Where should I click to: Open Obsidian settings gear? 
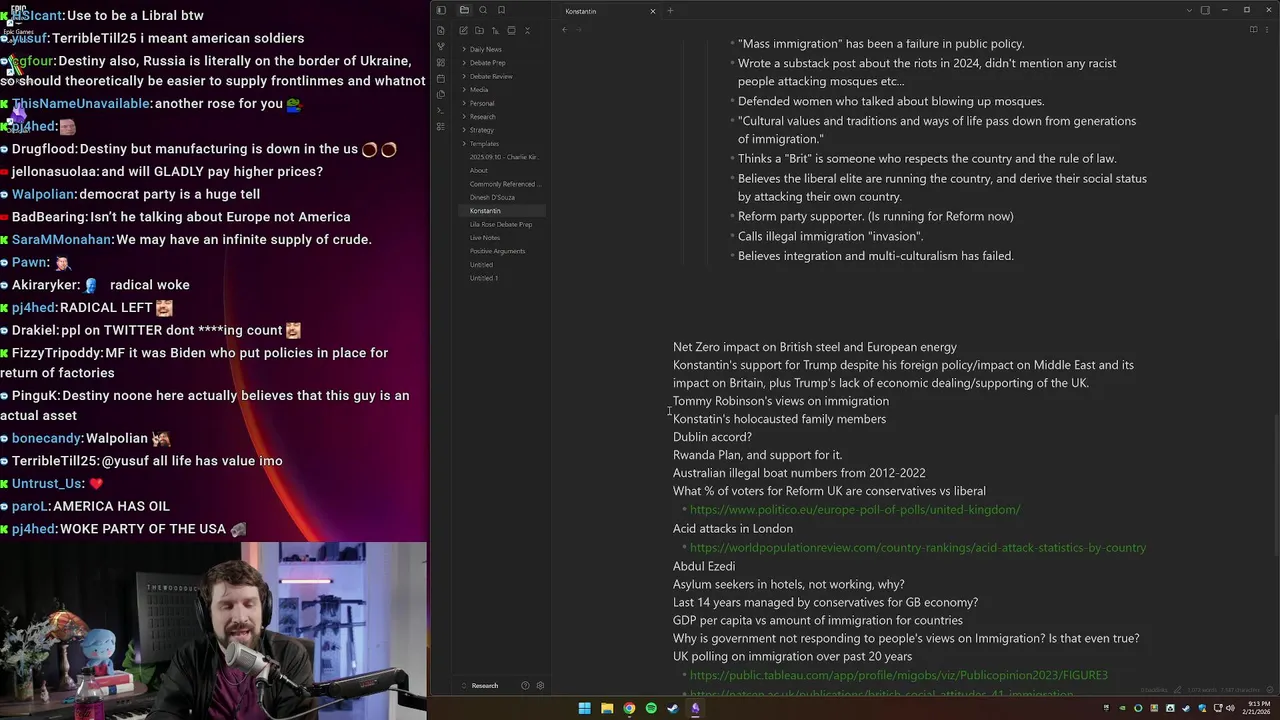(540, 686)
